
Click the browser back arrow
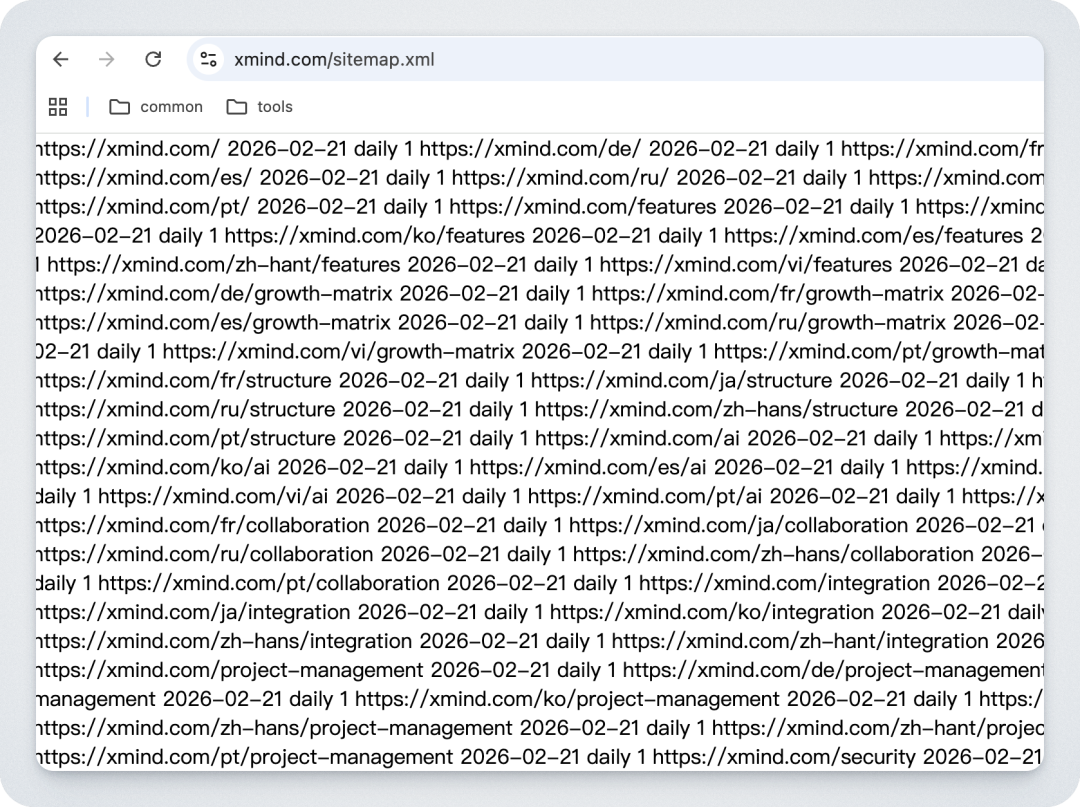[61, 59]
